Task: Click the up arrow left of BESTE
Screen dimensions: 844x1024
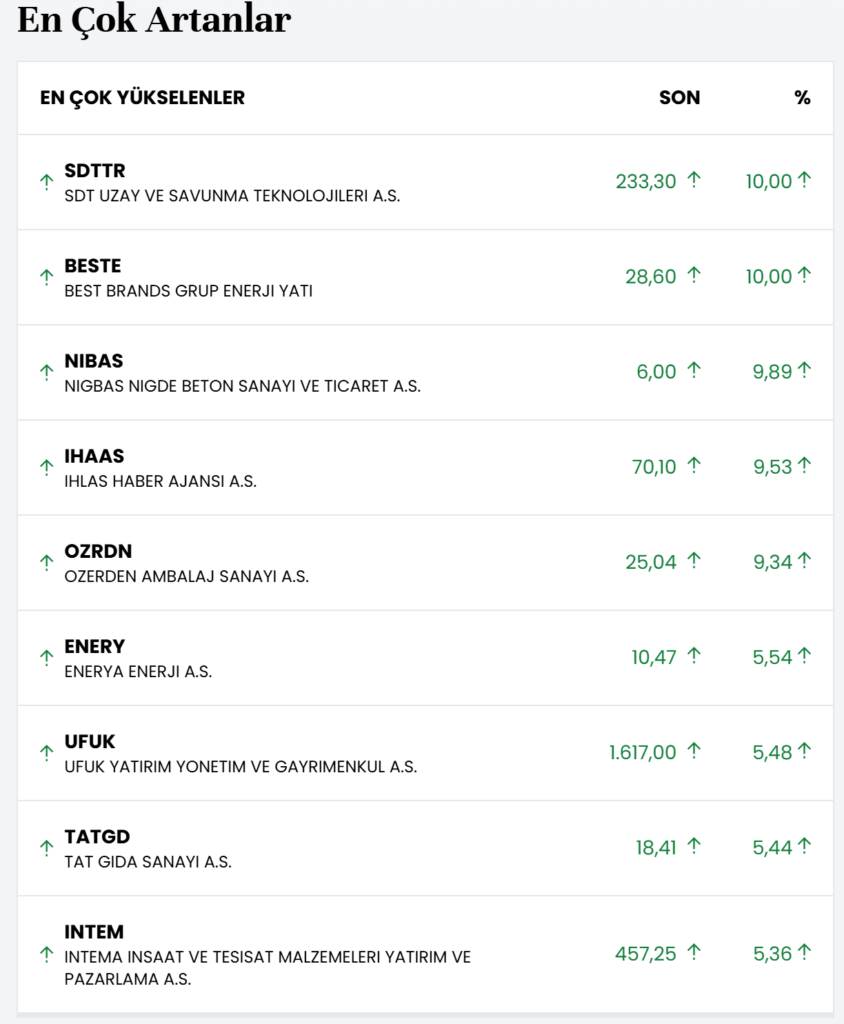Action: [x=46, y=277]
